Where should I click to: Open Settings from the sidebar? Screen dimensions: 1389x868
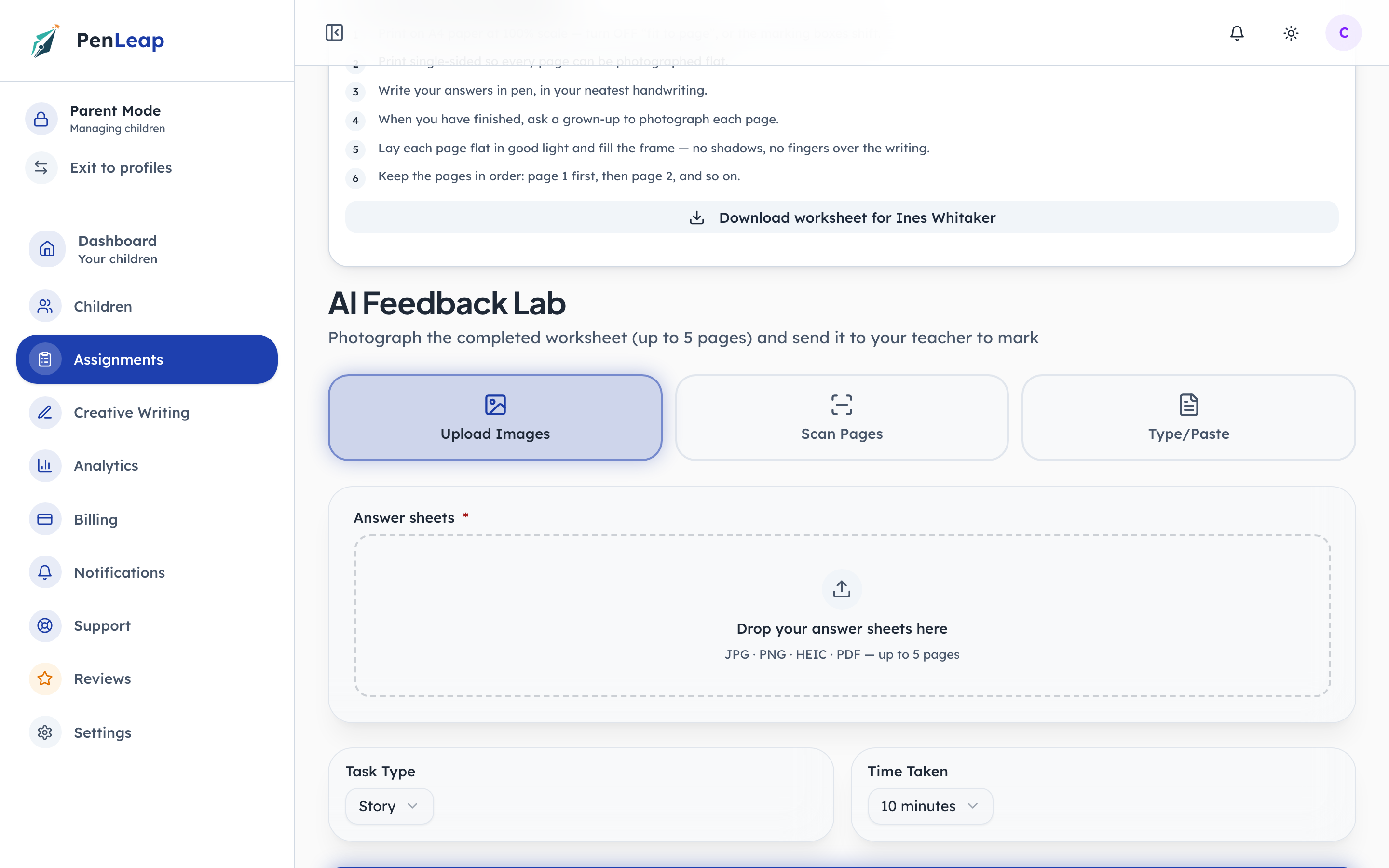point(147,732)
